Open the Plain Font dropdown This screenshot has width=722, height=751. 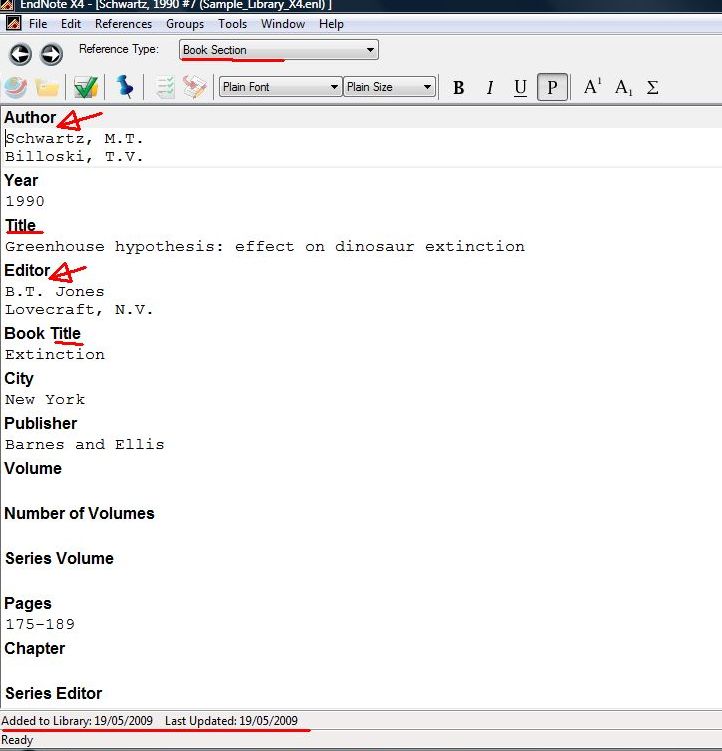(280, 87)
